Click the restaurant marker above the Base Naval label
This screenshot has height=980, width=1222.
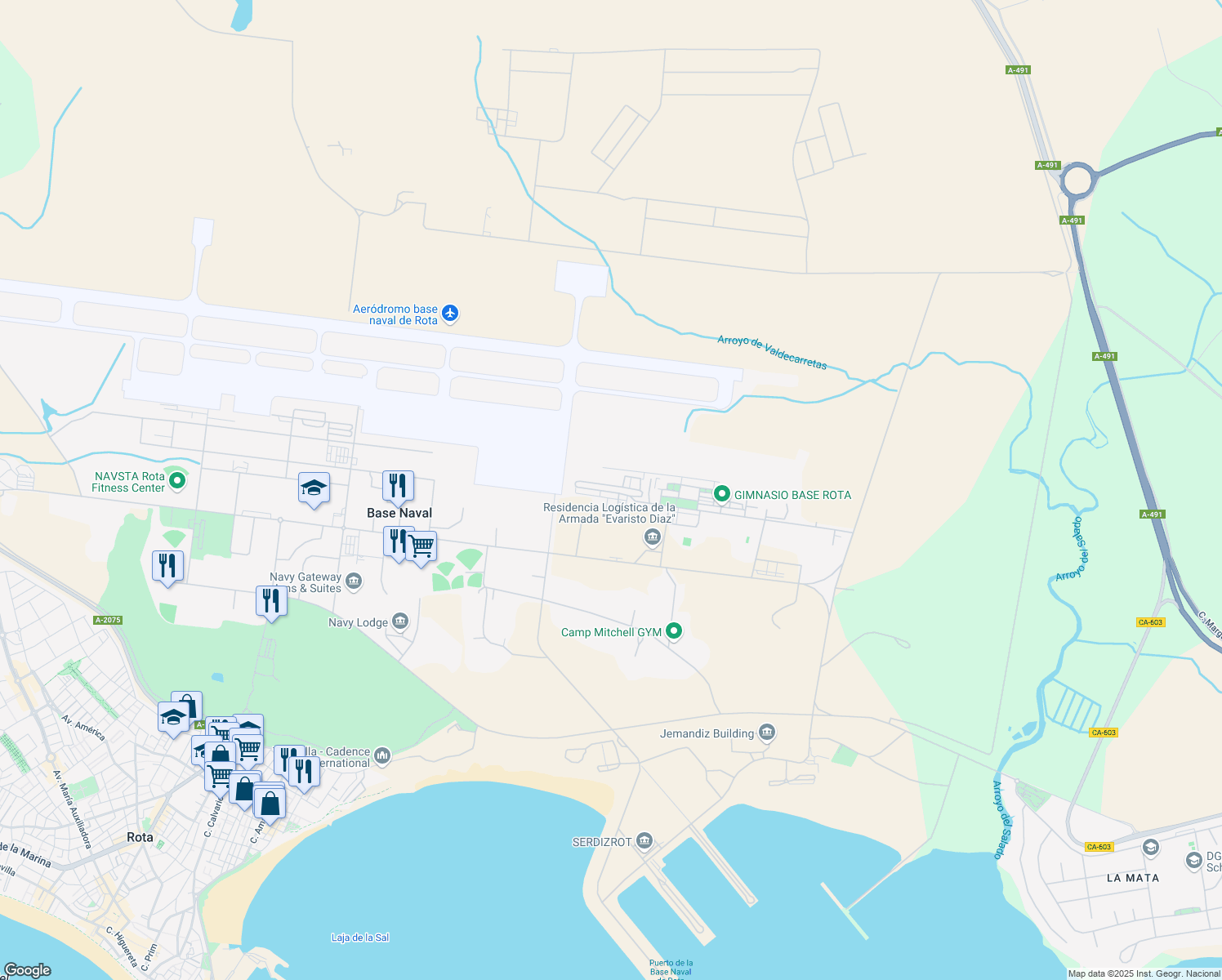[x=398, y=487]
